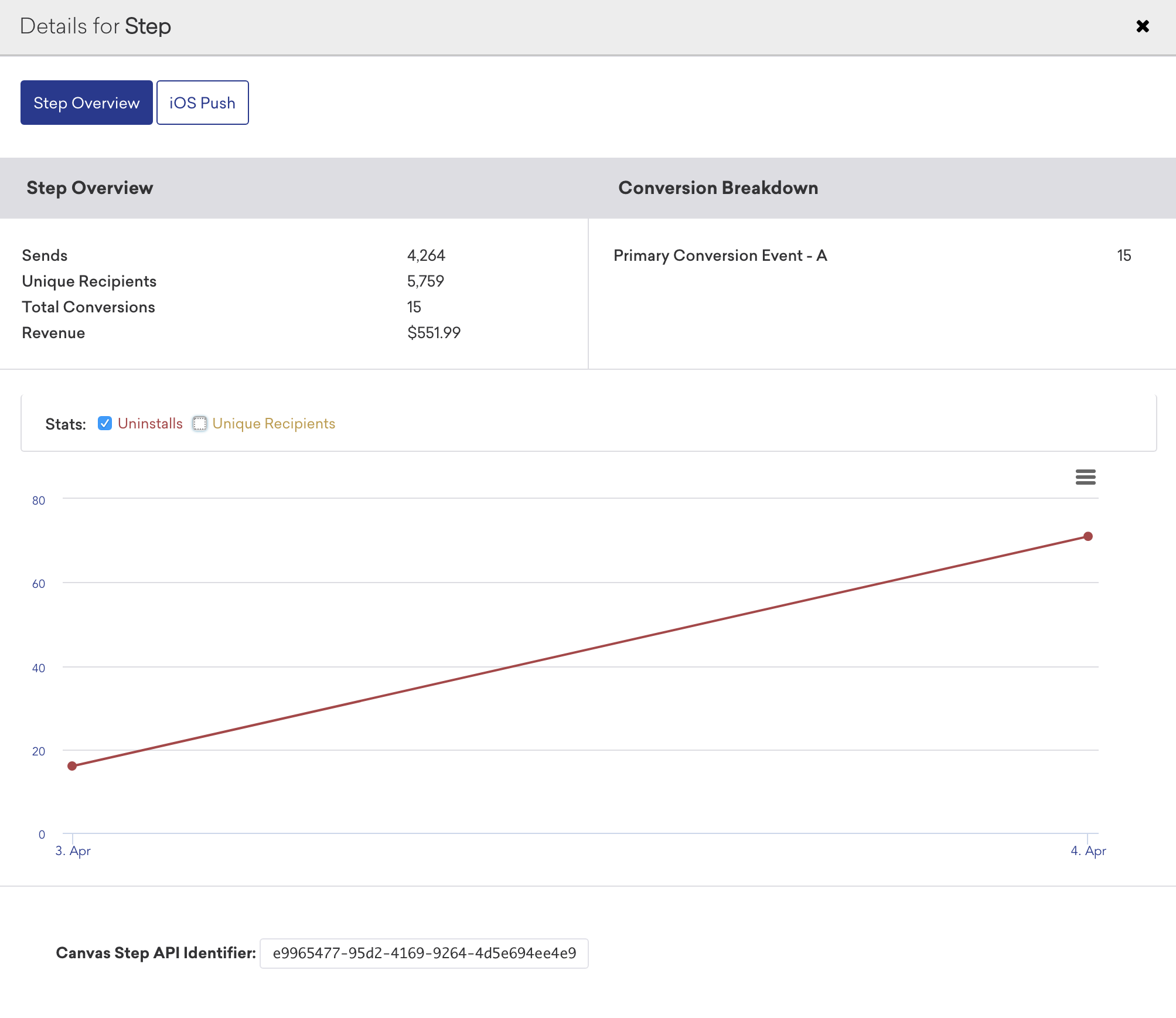
Task: Click the 3. Apr data point
Action: click(x=72, y=766)
